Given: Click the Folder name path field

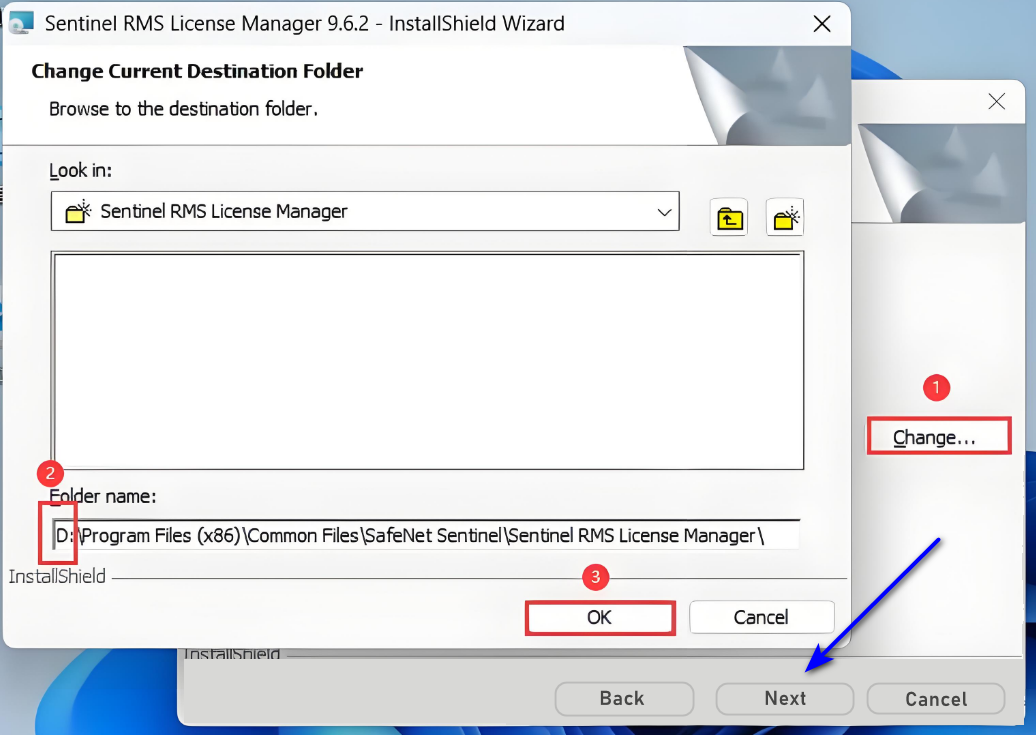Looking at the screenshot, I should 426,535.
